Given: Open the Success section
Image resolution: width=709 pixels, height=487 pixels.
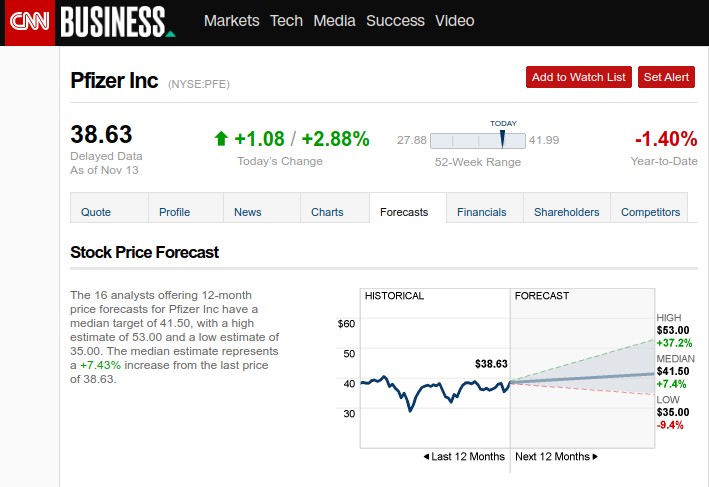Looking at the screenshot, I should pyautogui.click(x=396, y=21).
